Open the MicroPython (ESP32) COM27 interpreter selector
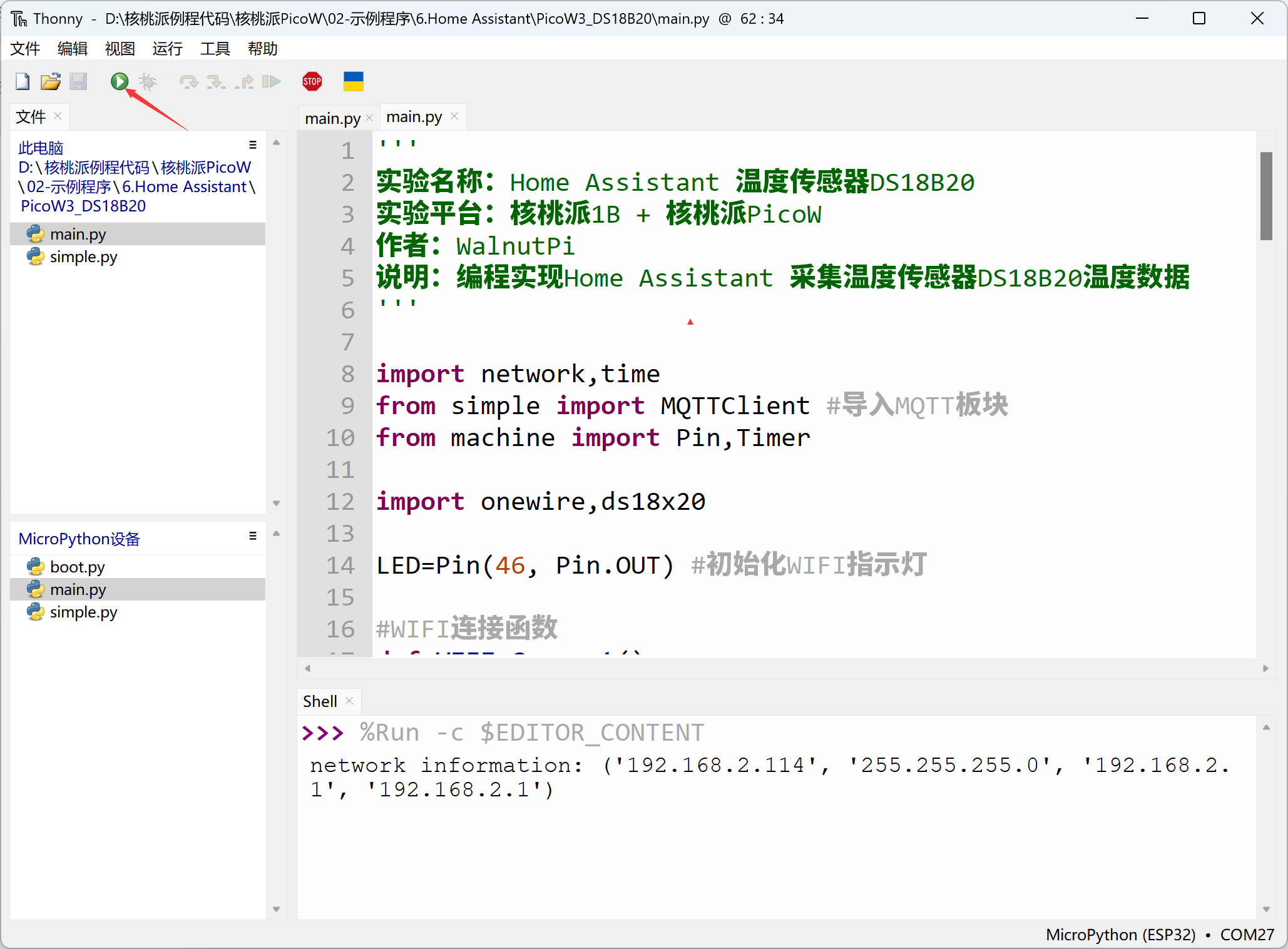The image size is (1288, 949). point(1160,935)
